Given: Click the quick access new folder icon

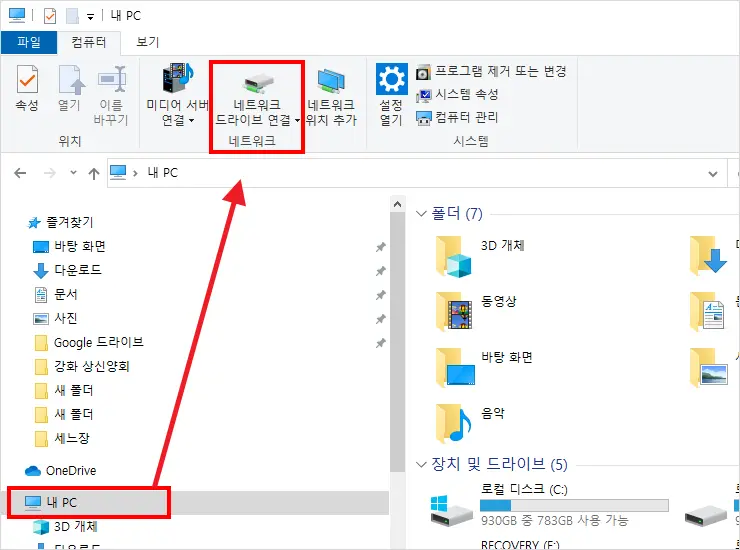Looking at the screenshot, I should [72, 16].
